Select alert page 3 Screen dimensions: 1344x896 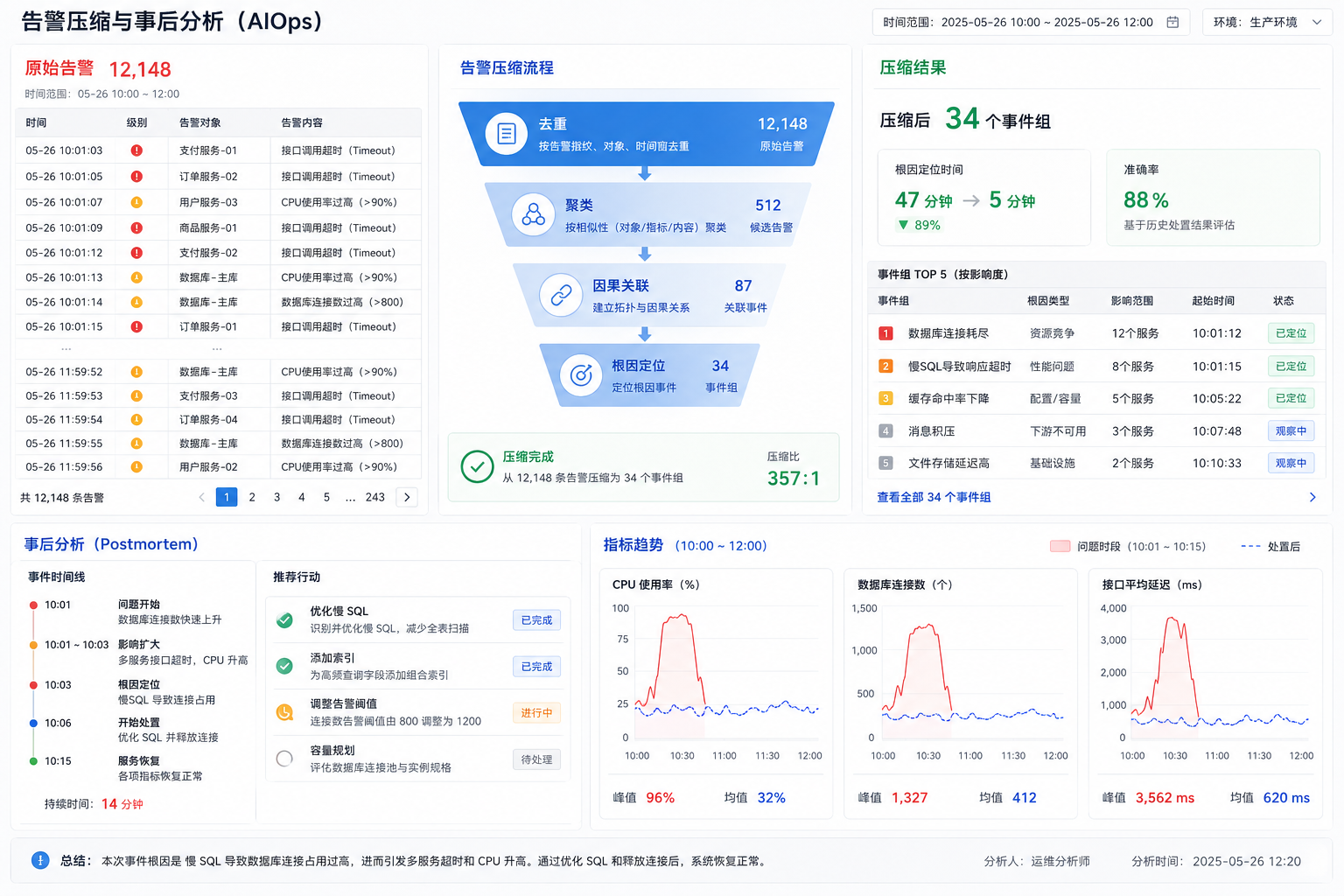276,497
